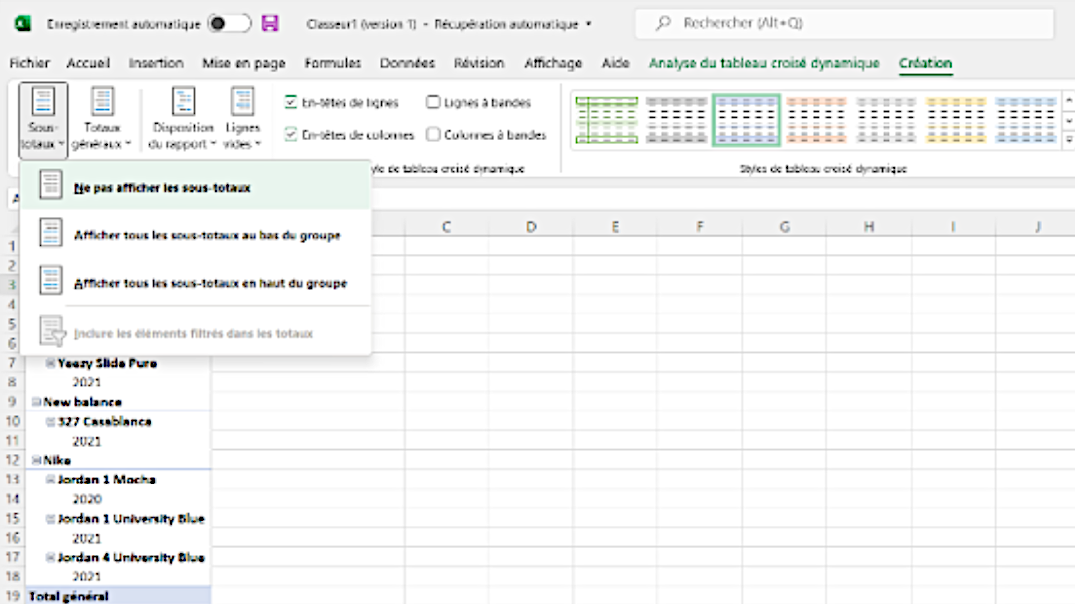Image resolution: width=1075 pixels, height=604 pixels.
Task: Open the Formules ribbon tab
Action: (x=332, y=63)
